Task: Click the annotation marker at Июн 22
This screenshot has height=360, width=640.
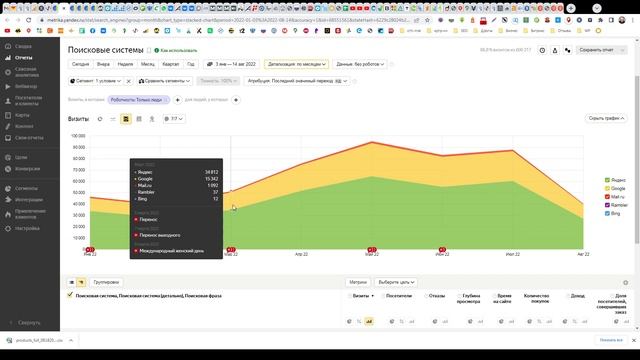Action: coord(442,249)
